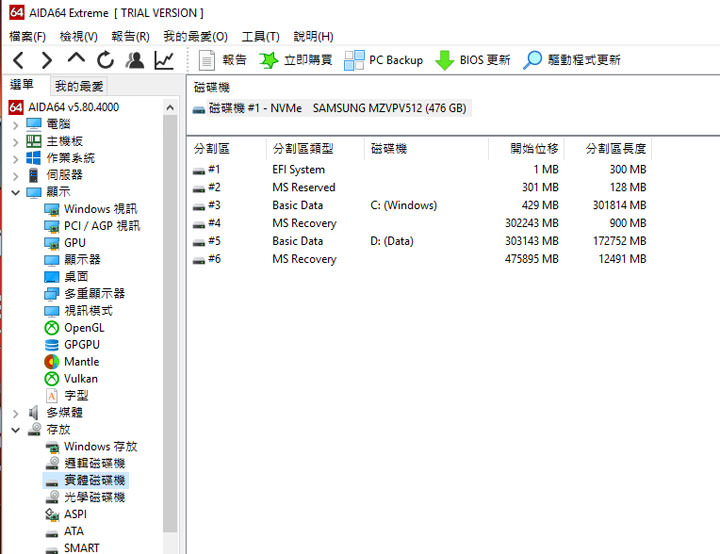Expand the 多媒體 tree node
This screenshot has width=720, height=554.
tap(15, 413)
